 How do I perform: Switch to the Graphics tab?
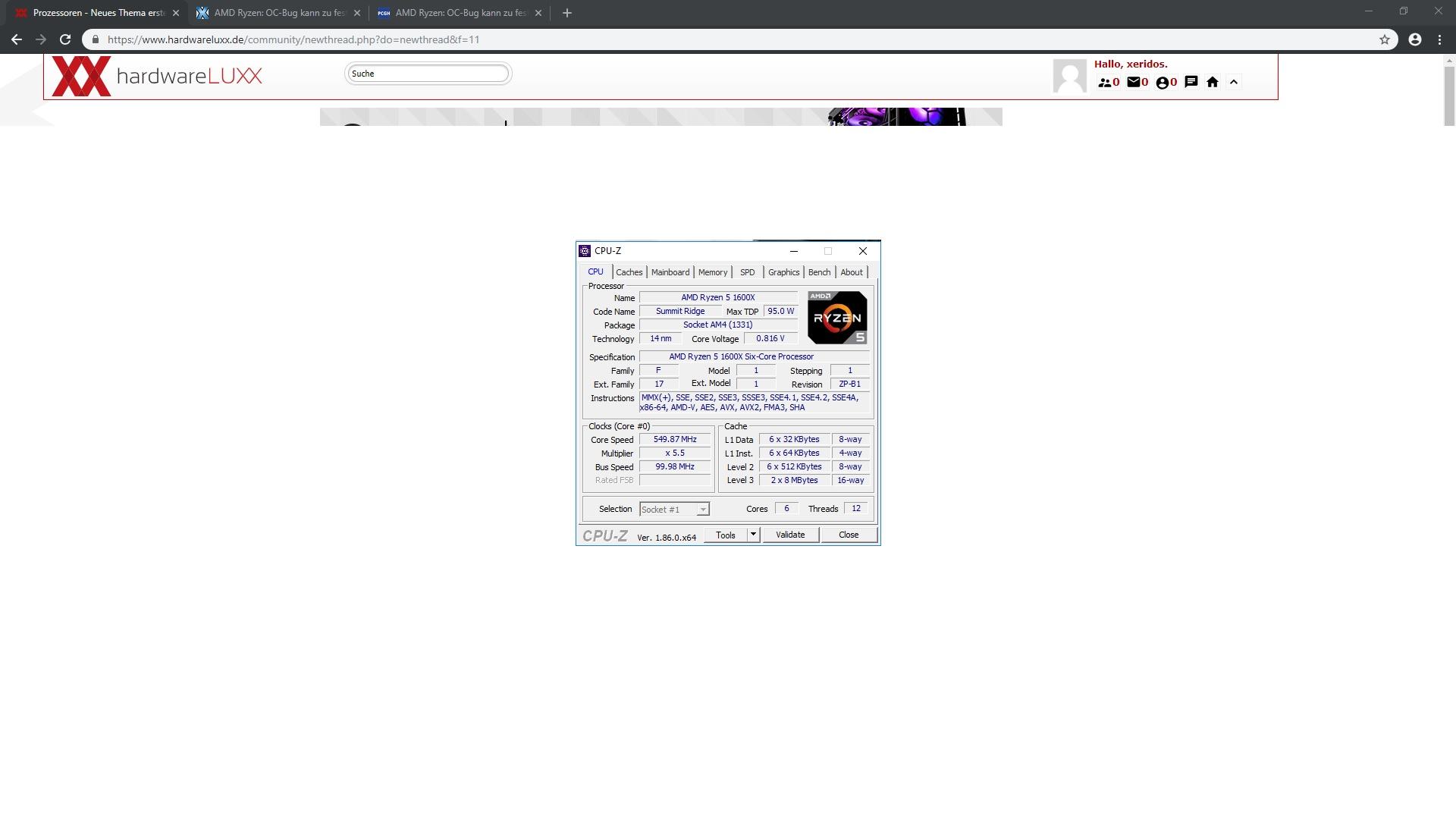[x=784, y=272]
